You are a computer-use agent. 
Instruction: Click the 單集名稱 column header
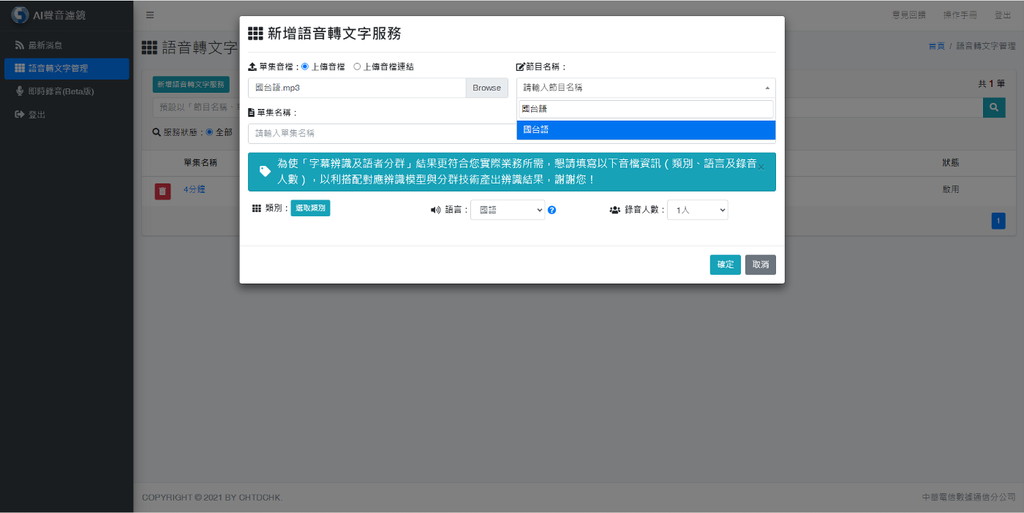click(x=200, y=163)
